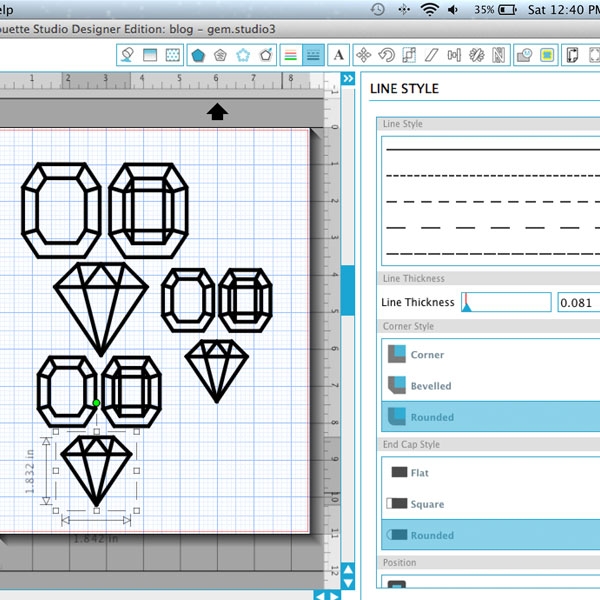Image resolution: width=600 pixels, height=600 pixels.
Task: Choose the short dashed line style
Action: tap(493, 176)
